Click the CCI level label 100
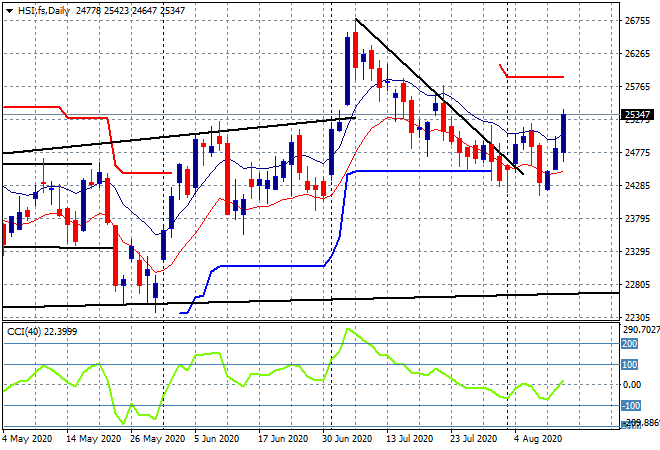This screenshot has width=660, height=450. pos(630,365)
